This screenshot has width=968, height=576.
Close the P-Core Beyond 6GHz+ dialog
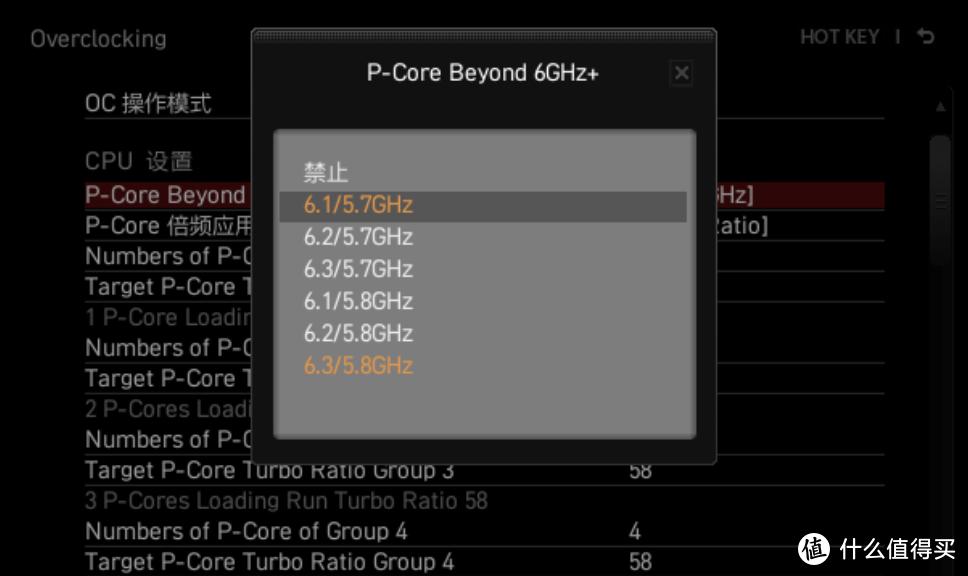(682, 73)
